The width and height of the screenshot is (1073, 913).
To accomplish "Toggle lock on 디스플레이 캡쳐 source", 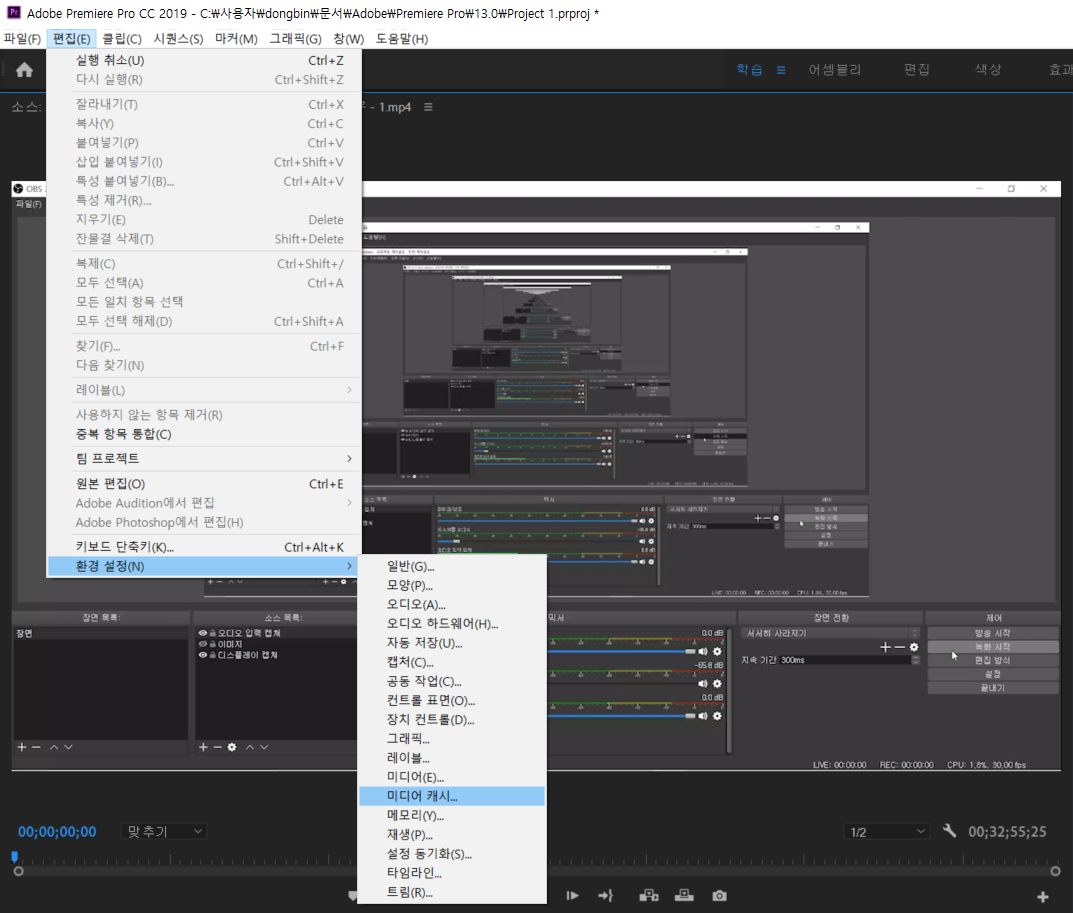I will tap(213, 655).
